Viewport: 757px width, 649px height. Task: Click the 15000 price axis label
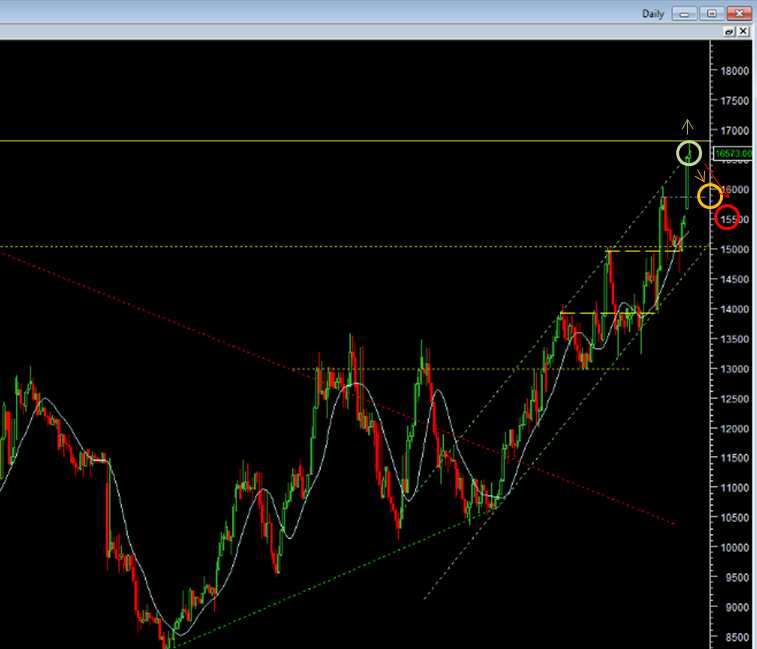point(734,250)
